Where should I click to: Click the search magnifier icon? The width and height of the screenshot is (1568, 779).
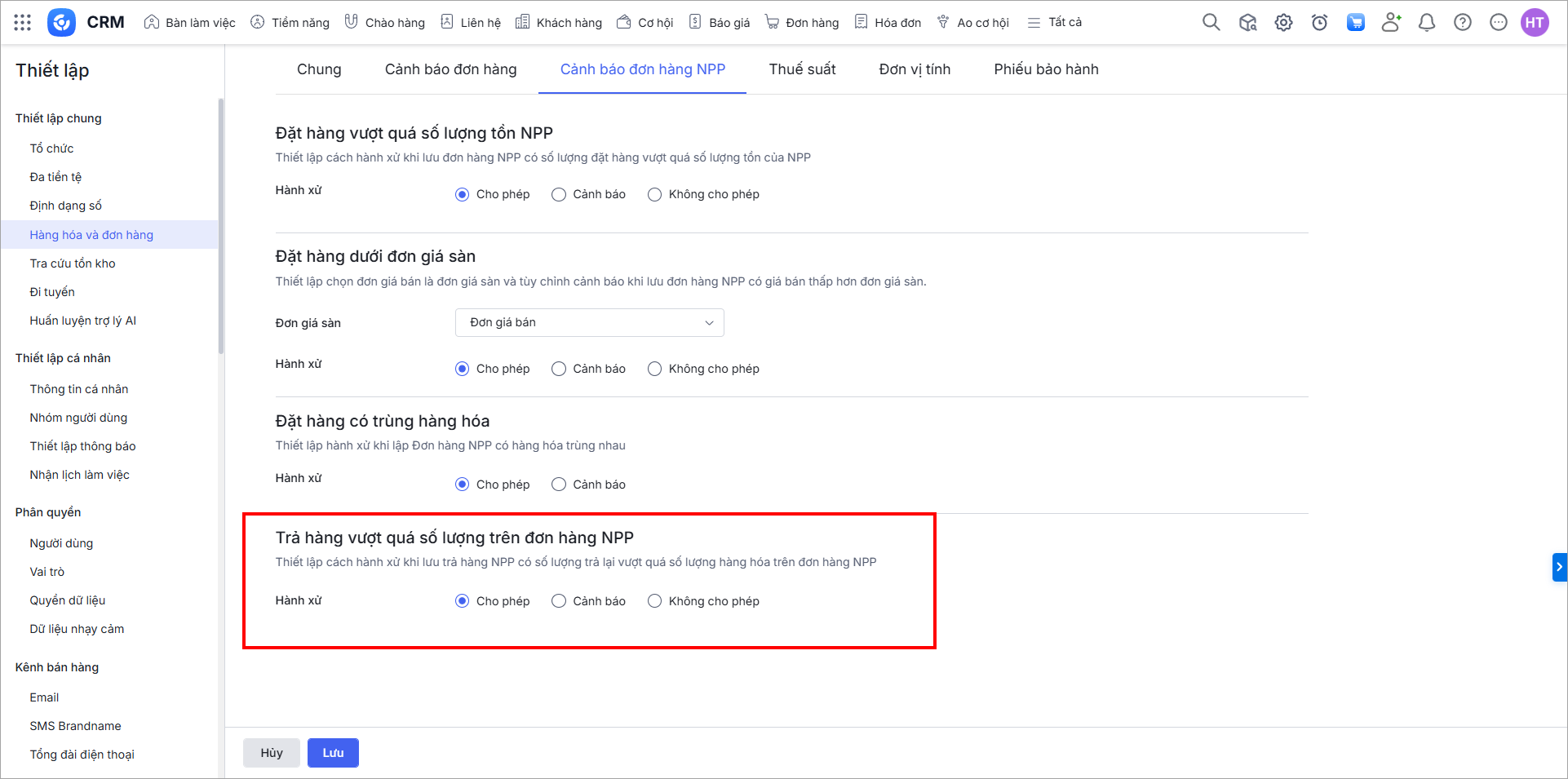click(1211, 23)
